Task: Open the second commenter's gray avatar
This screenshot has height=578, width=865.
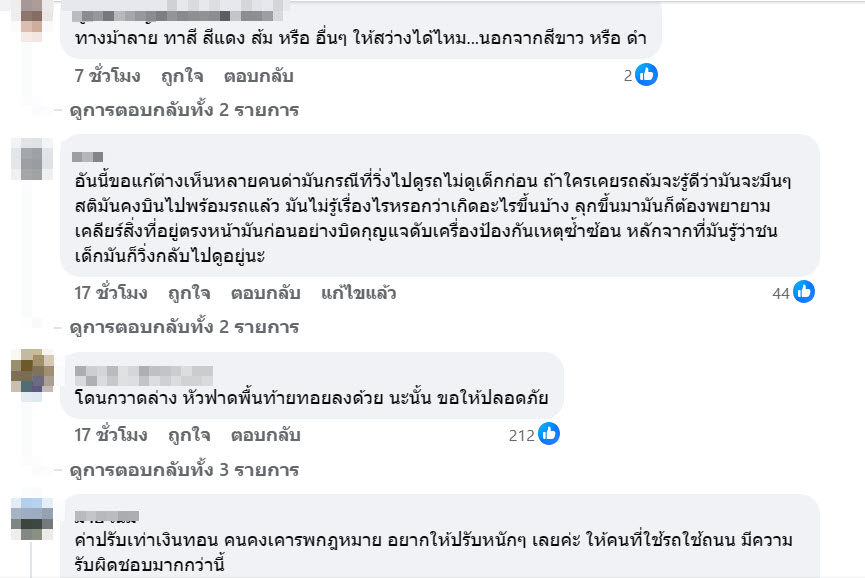Action: 37,160
